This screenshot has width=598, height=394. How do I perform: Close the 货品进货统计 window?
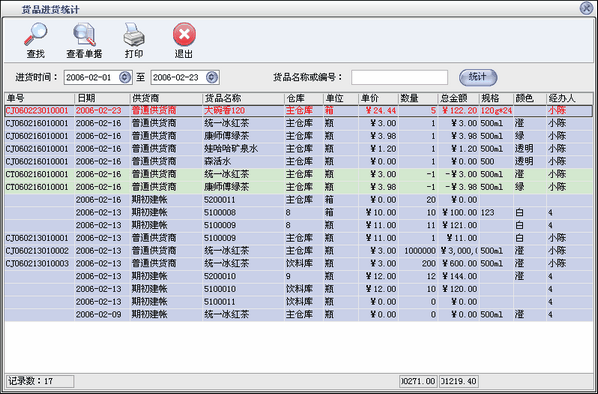coord(586,8)
